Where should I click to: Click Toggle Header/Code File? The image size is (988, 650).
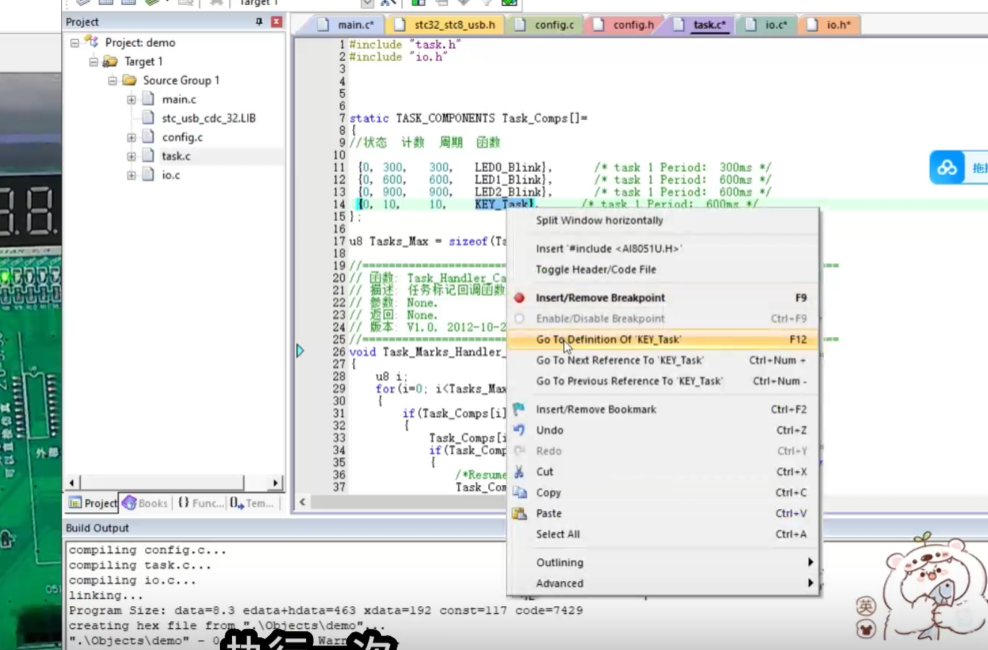tap(596, 270)
